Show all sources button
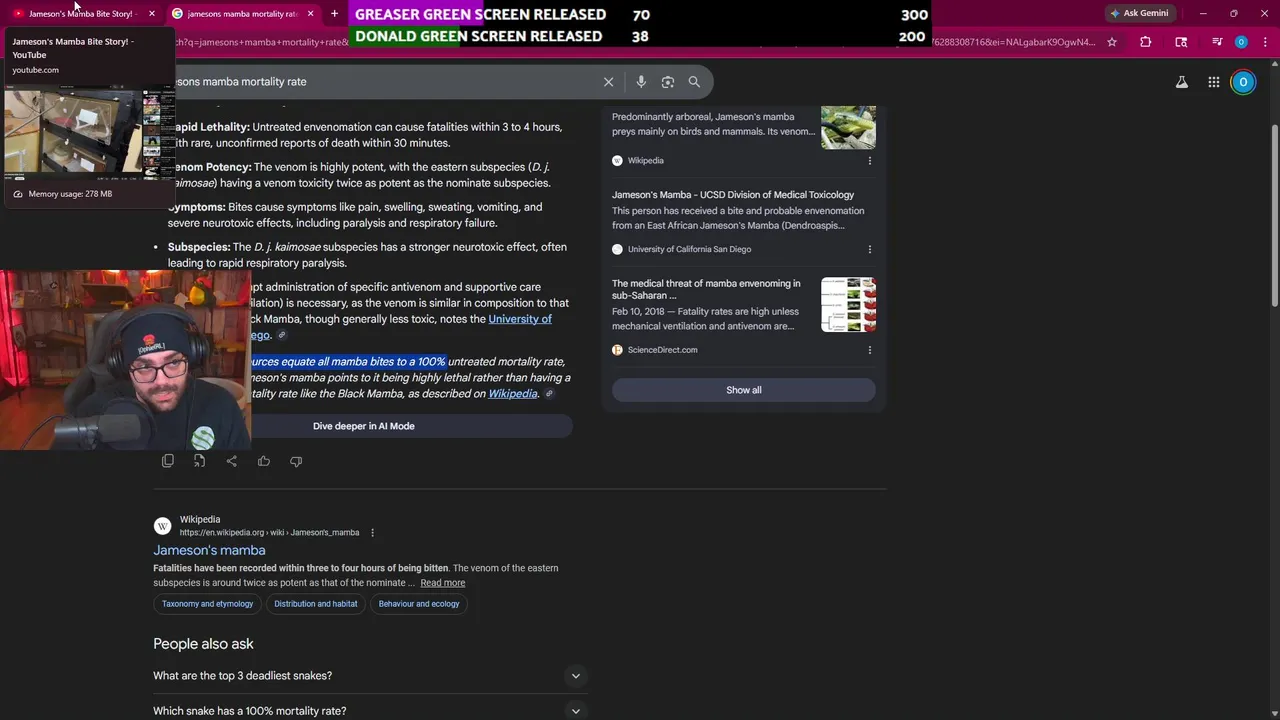Viewport: 1280px width, 720px height. [744, 390]
